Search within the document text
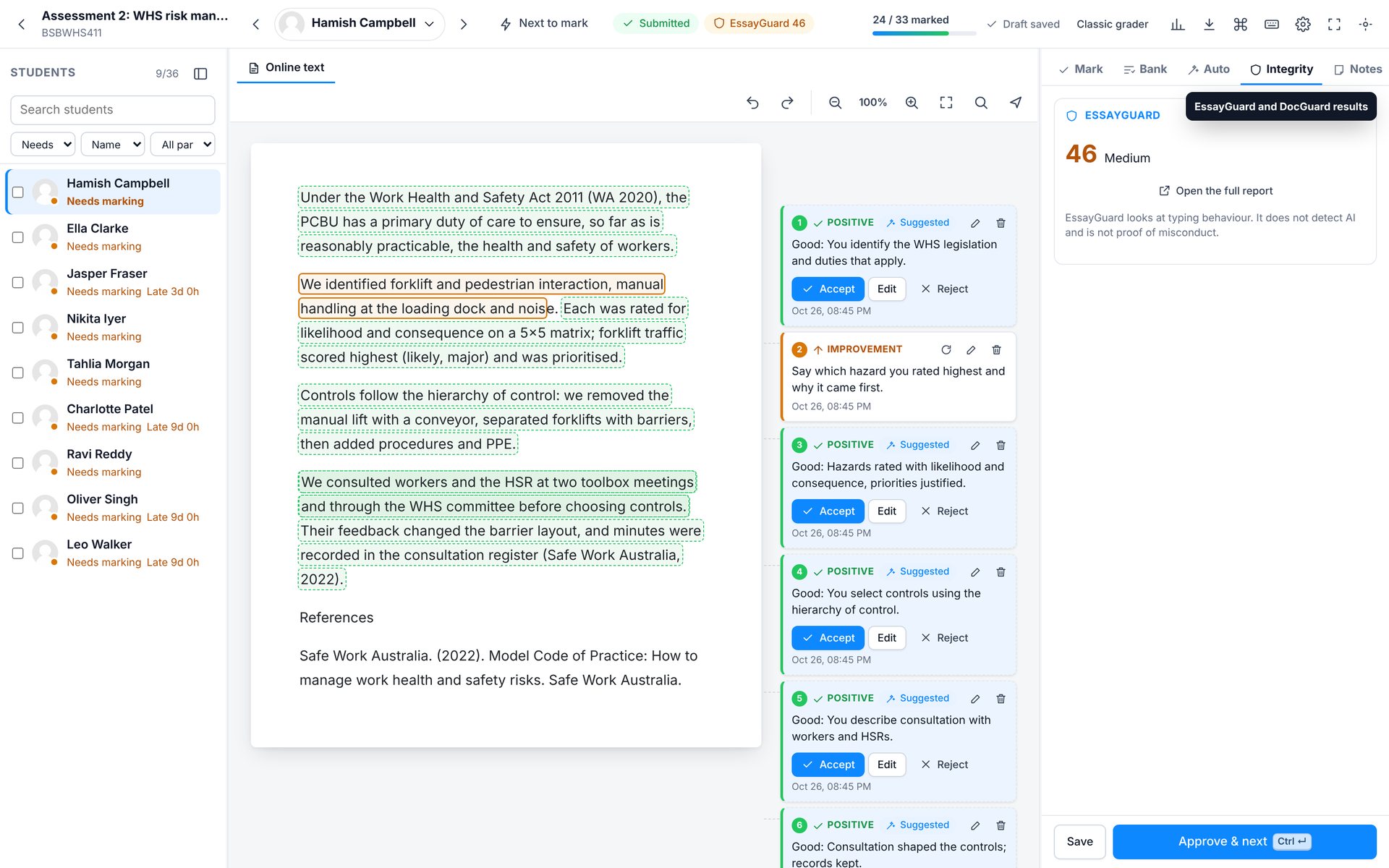 tap(981, 103)
